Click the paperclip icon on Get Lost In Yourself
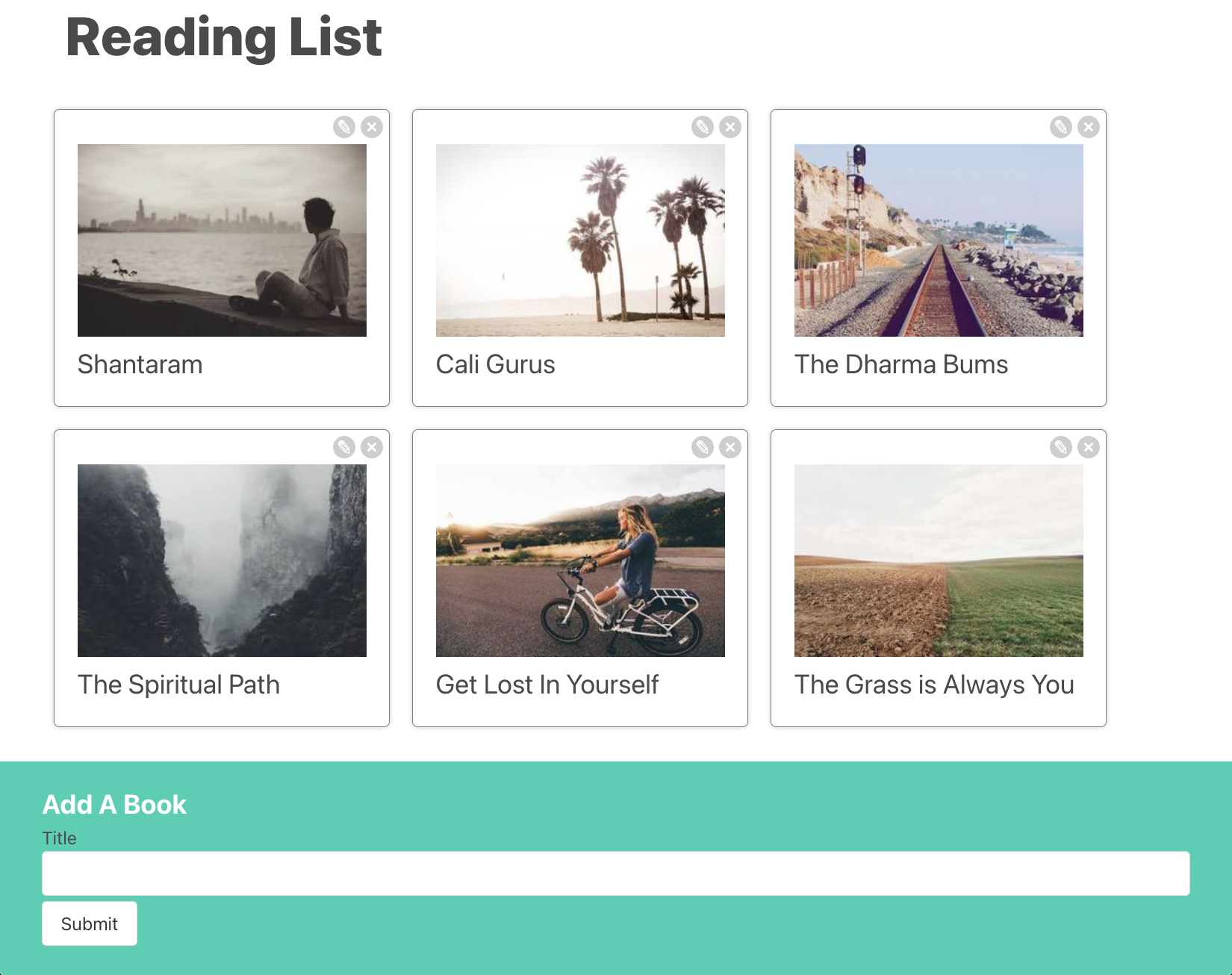Image resolution: width=1232 pixels, height=975 pixels. click(703, 446)
